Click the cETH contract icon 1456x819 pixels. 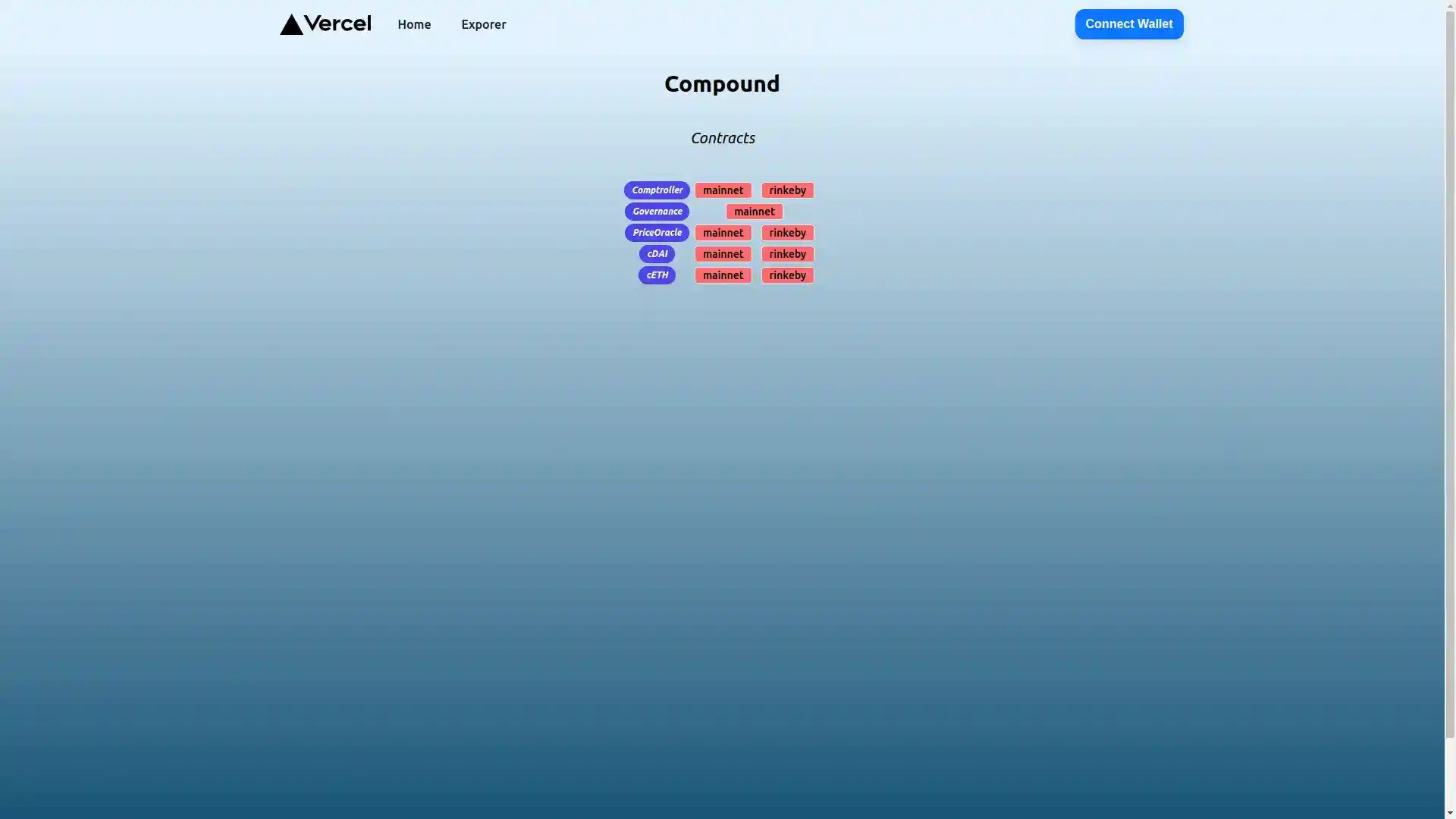(x=657, y=275)
